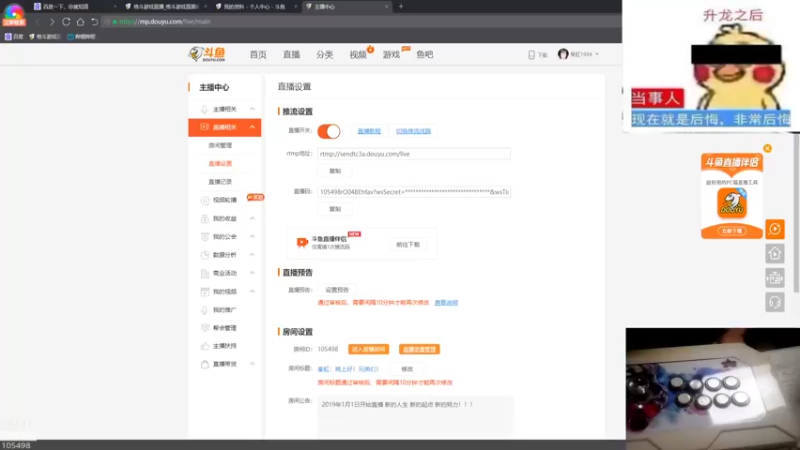
Task: Open 直播记录 submenu item
Action: [x=220, y=182]
